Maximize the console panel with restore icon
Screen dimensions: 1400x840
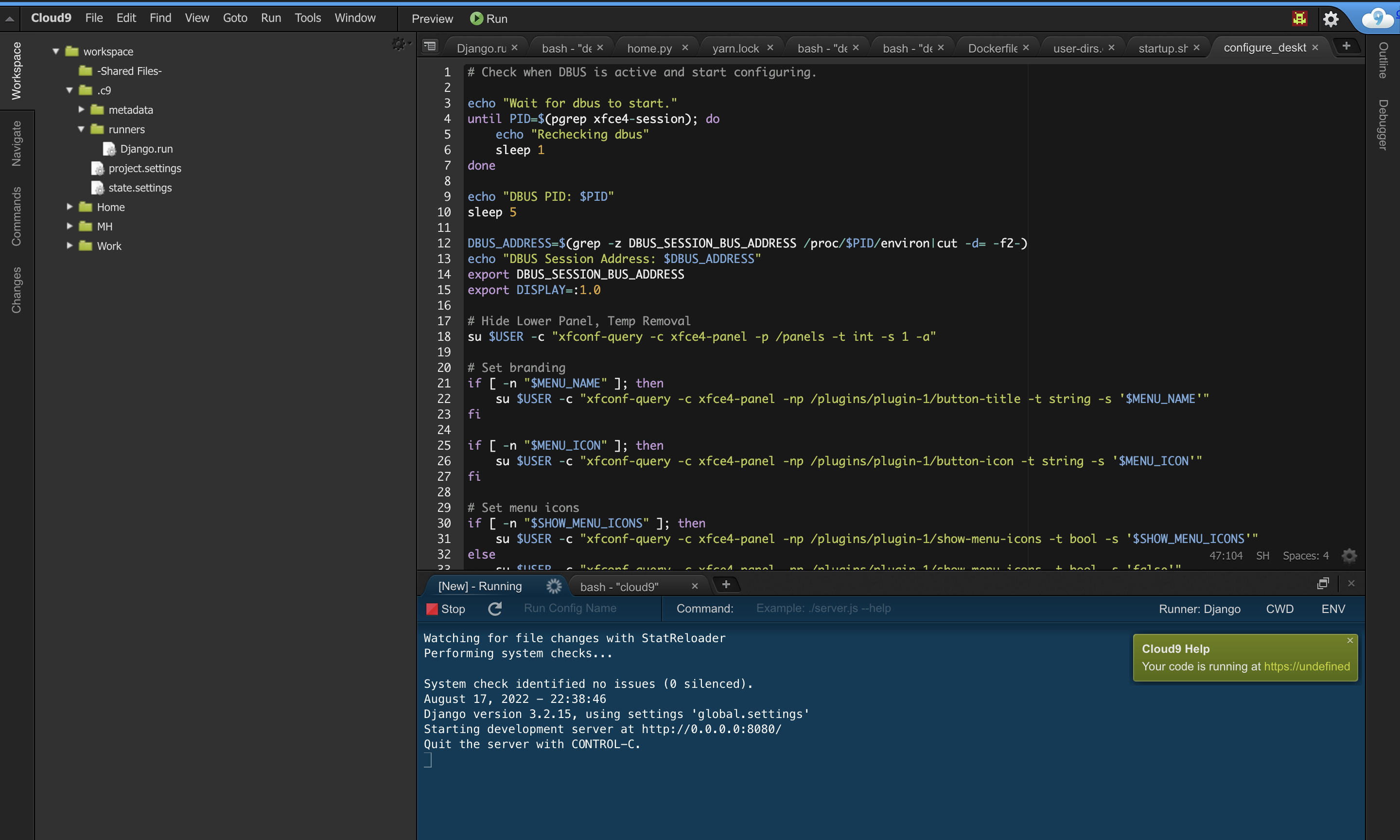pos(1323,584)
